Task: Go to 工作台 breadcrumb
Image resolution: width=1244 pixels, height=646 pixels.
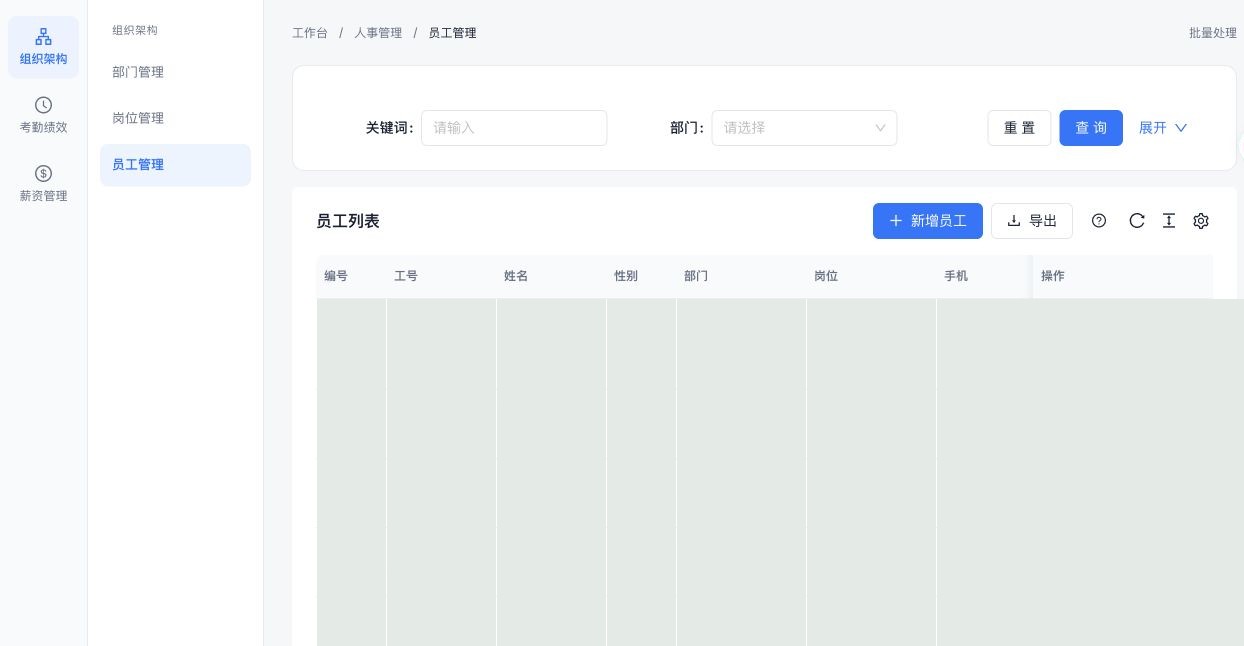Action: click(x=310, y=33)
